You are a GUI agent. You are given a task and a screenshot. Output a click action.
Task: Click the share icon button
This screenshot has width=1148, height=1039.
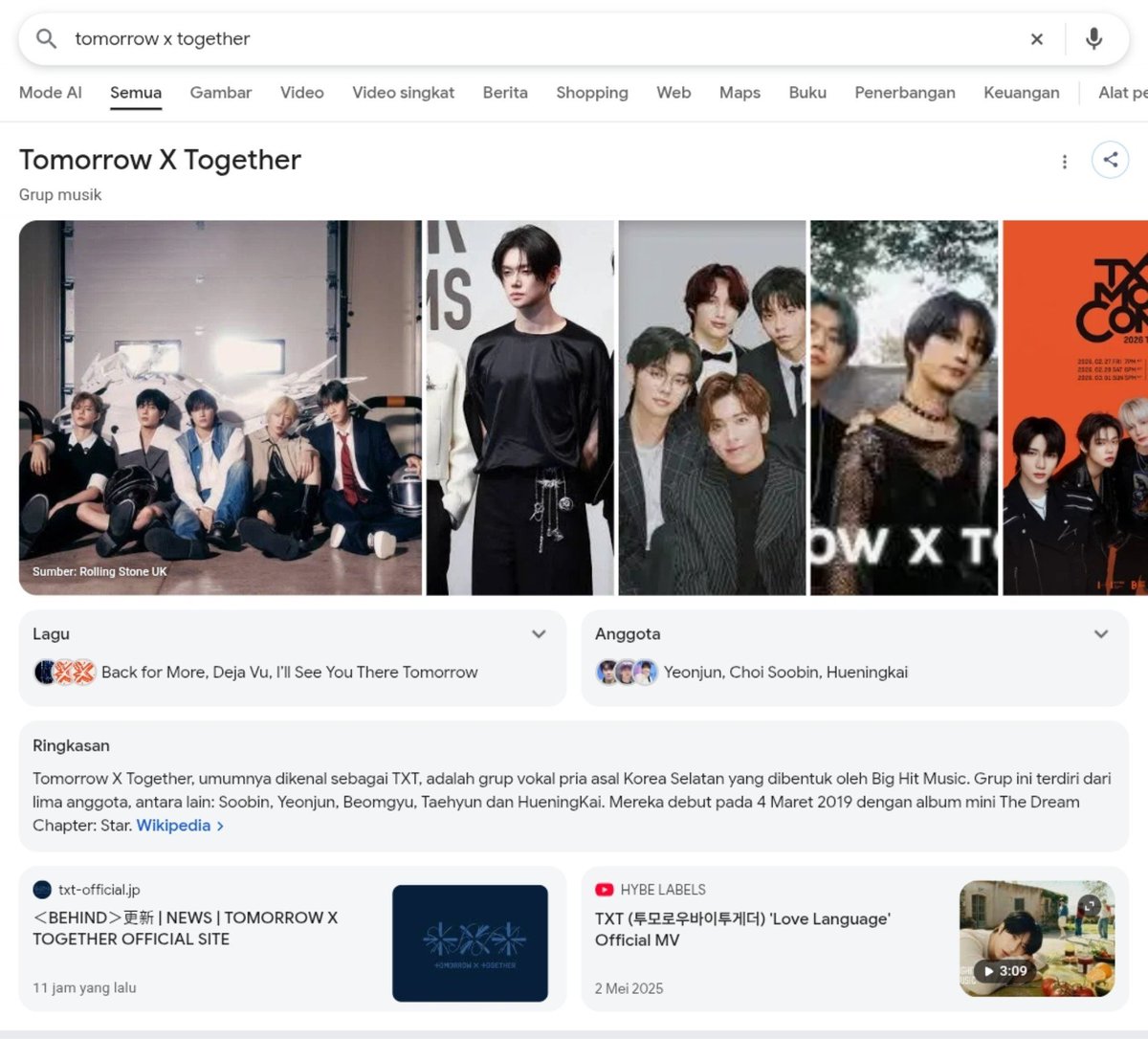tap(1111, 160)
